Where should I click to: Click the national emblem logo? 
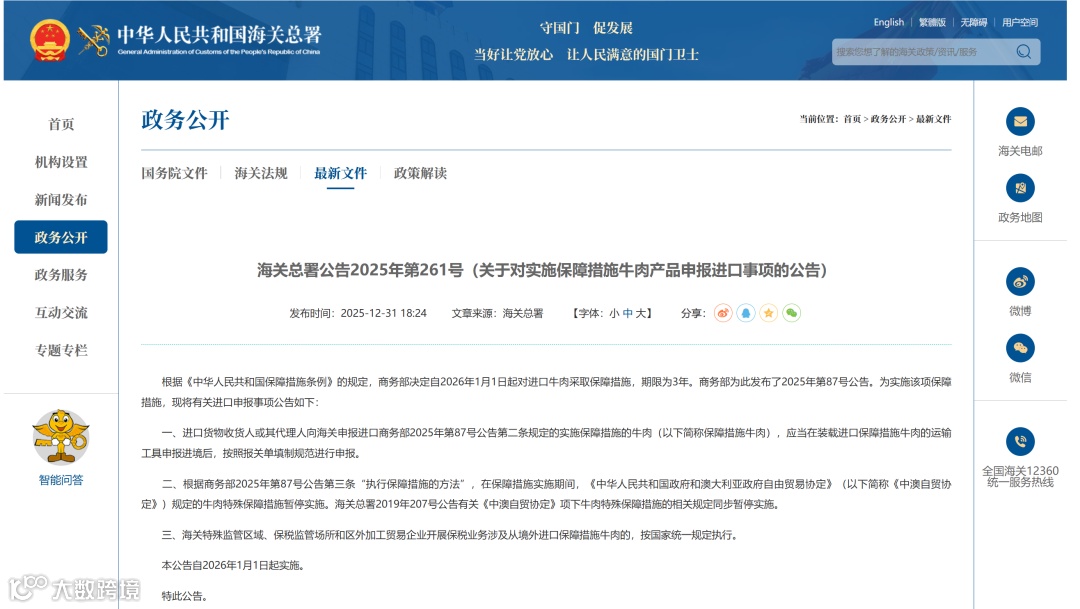tap(50, 40)
